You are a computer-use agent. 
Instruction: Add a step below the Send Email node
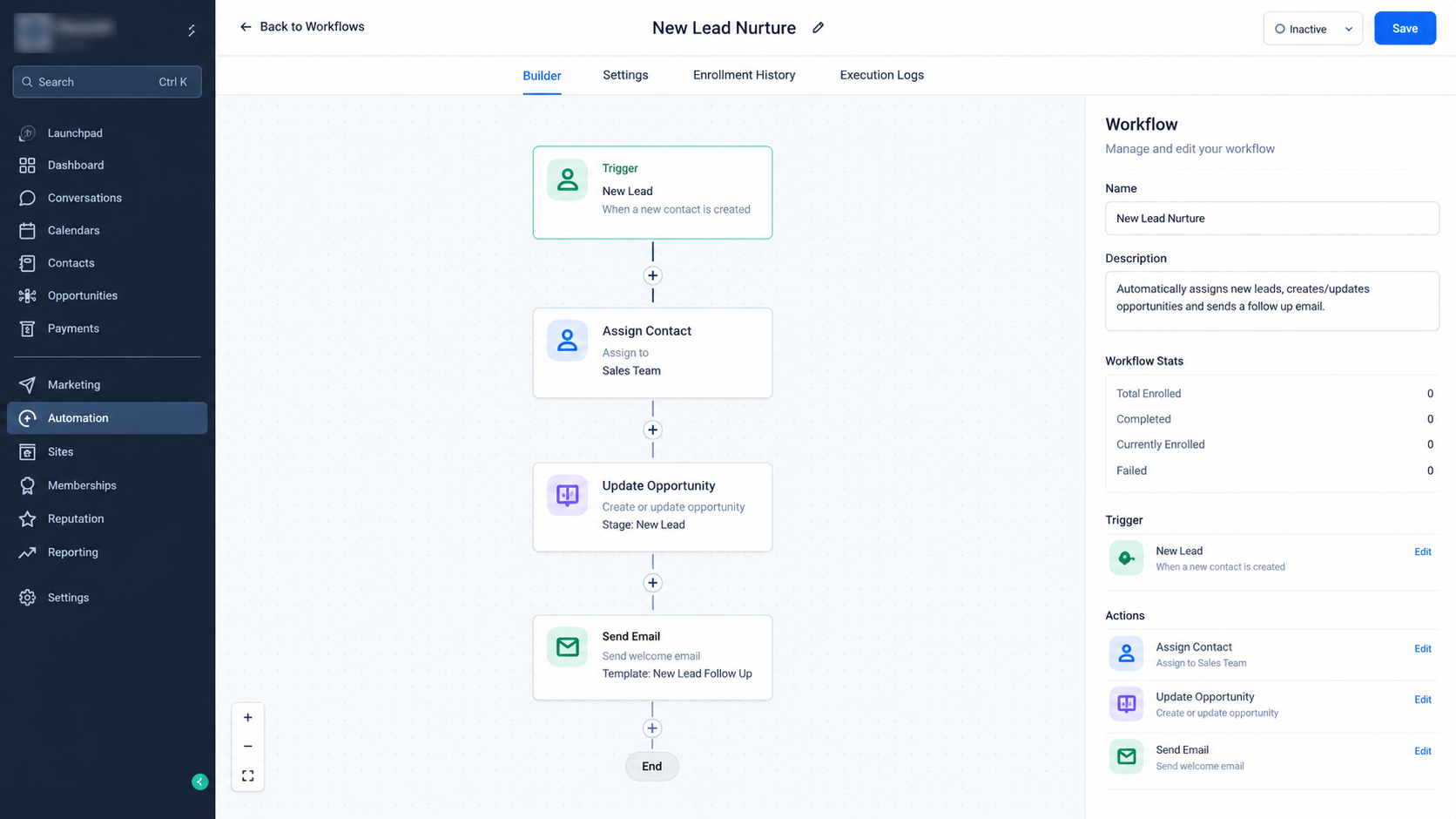pos(652,728)
